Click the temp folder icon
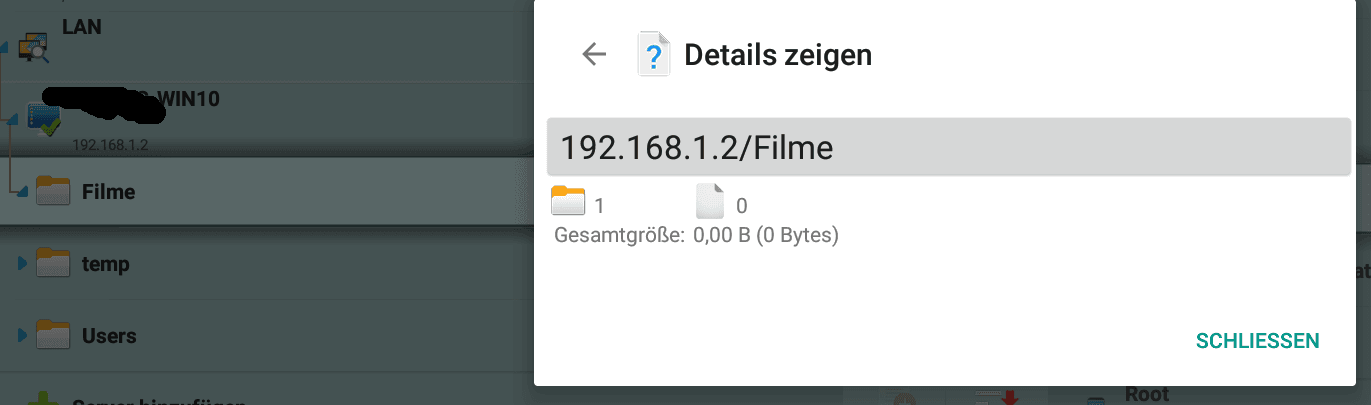Screen dimensions: 1371x405 click(53, 264)
